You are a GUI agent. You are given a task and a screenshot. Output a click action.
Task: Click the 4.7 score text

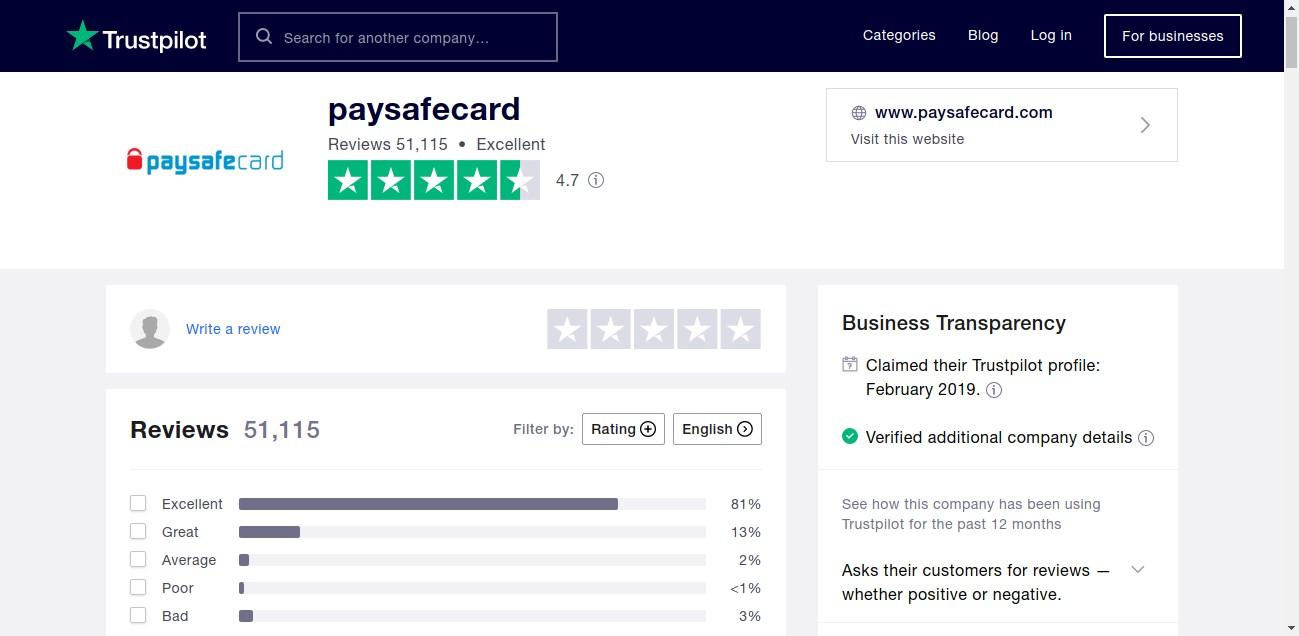click(567, 181)
